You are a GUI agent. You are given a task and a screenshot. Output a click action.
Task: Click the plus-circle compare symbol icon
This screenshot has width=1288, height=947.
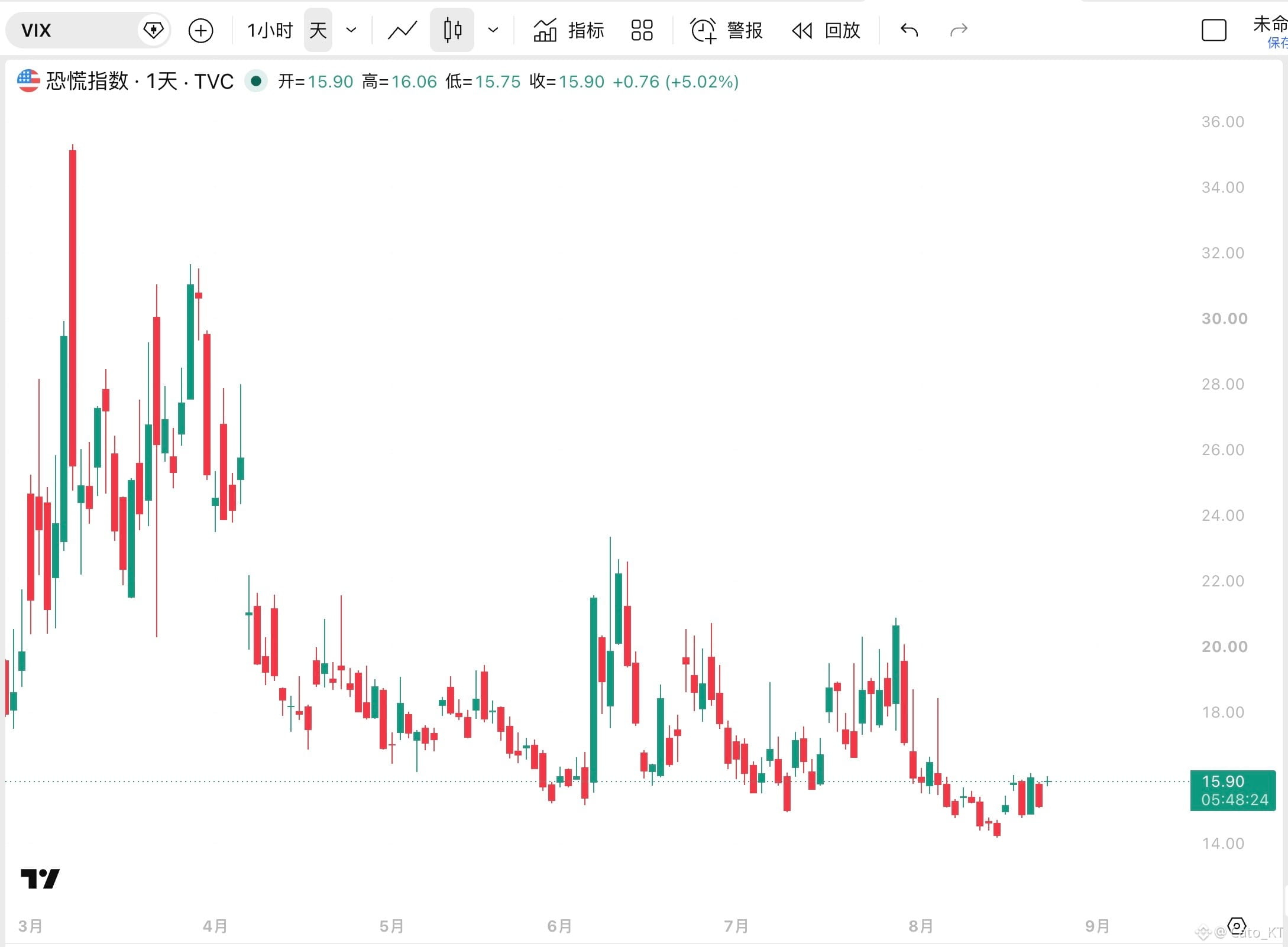point(200,30)
